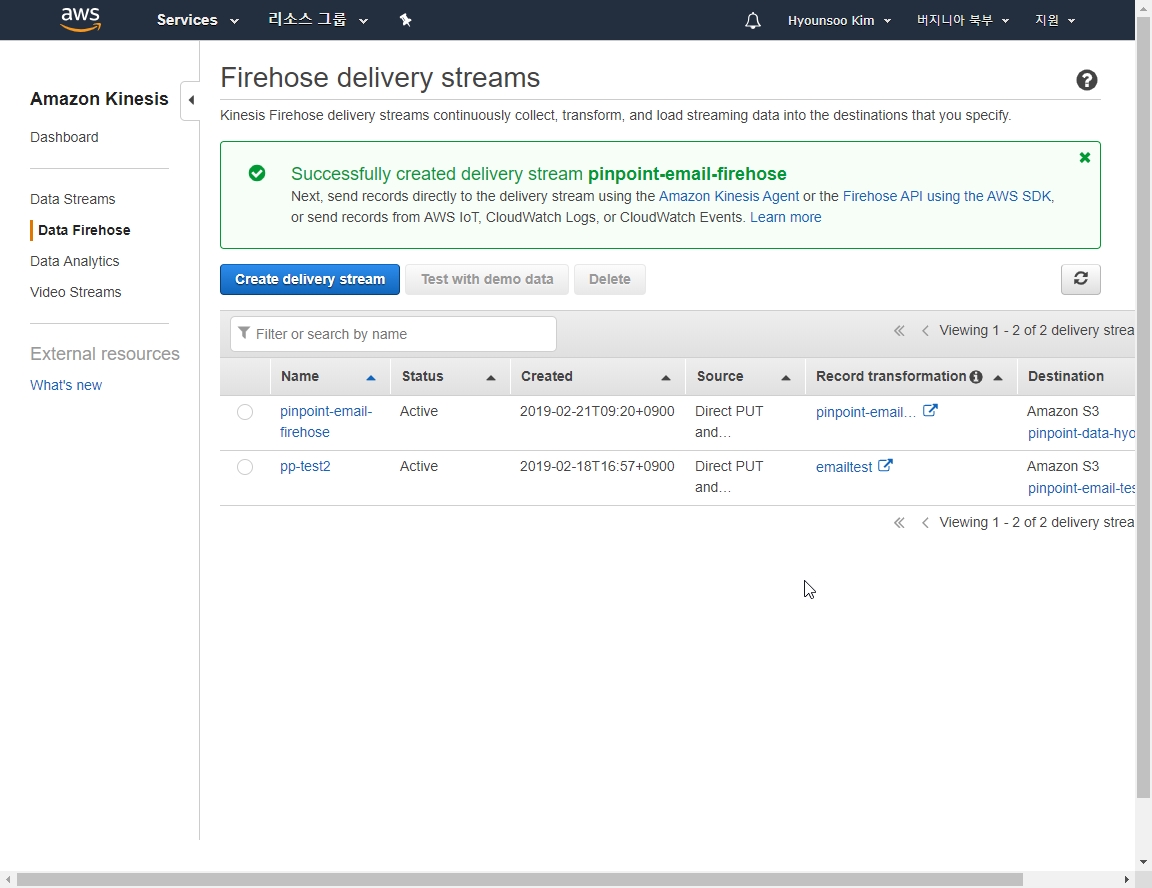Screen dimensions: 1152x888
Task: Open the notifications bell icon
Action: 752,21
